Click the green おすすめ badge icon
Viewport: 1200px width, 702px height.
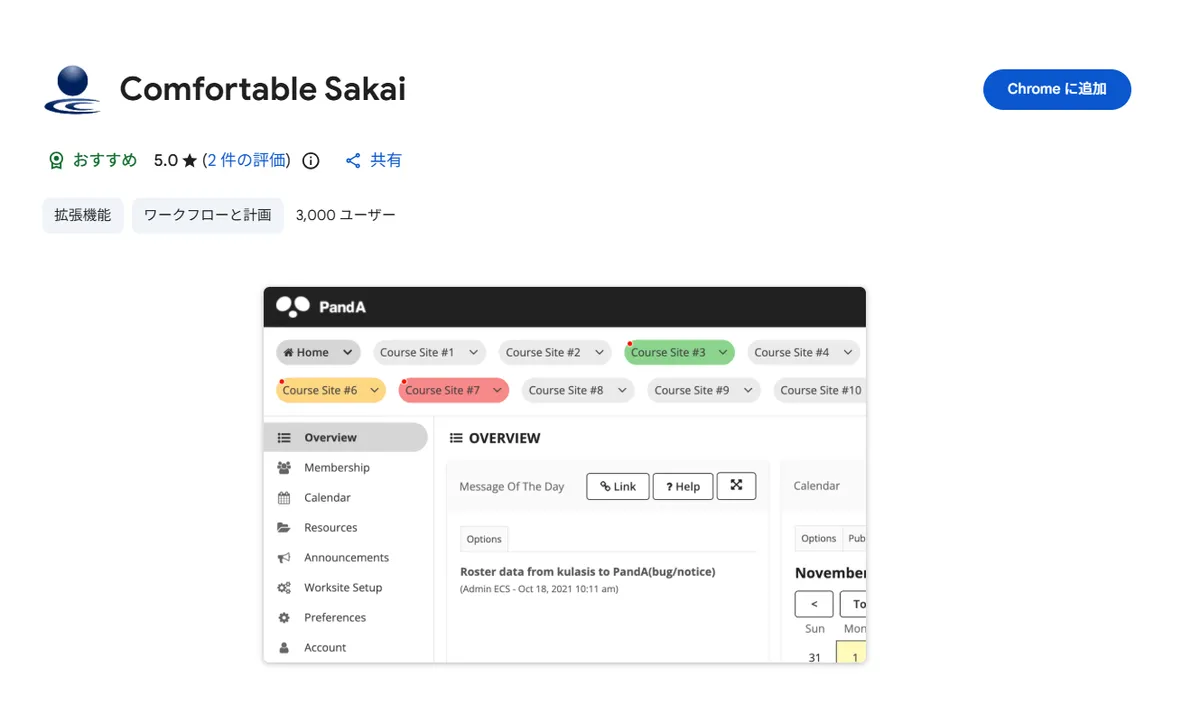(x=56, y=161)
